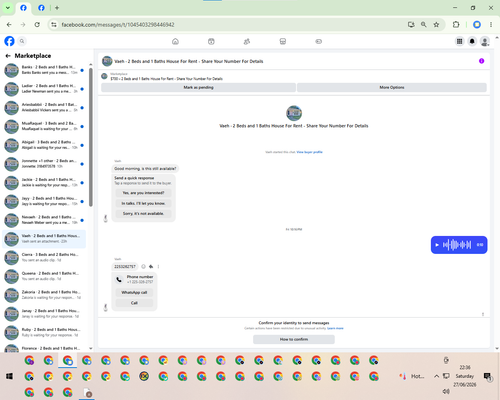Open Chrome extensions puzzle icon
This screenshot has width=500, height=400.
(456, 25)
